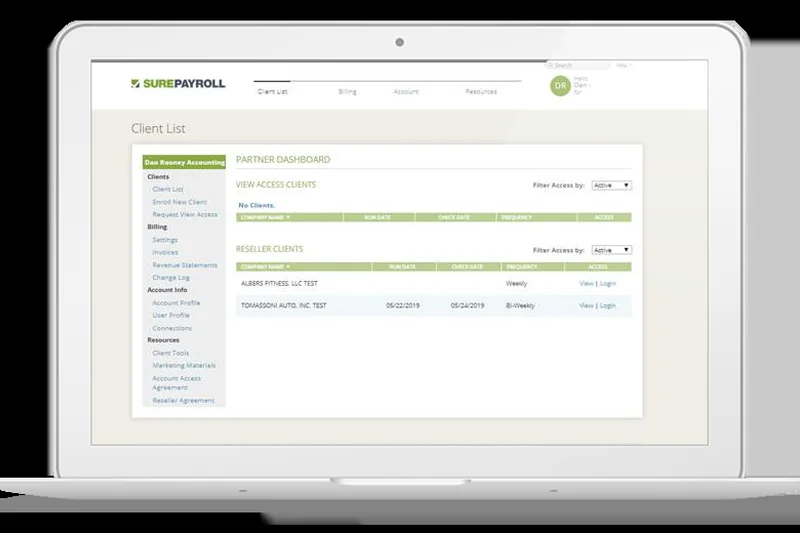The image size is (800, 533).
Task: Select TOMASSONI AUTO, INC. TEST row name
Action: coord(284,306)
